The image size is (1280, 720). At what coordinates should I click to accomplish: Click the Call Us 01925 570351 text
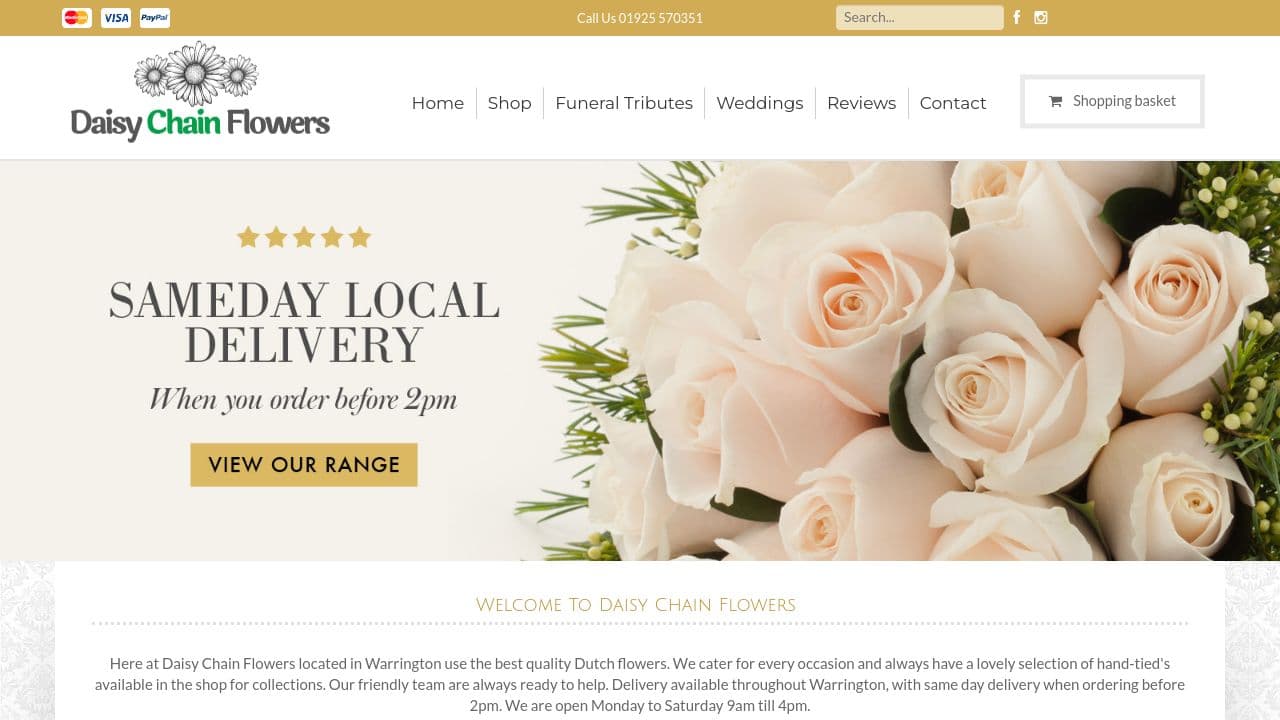[640, 18]
